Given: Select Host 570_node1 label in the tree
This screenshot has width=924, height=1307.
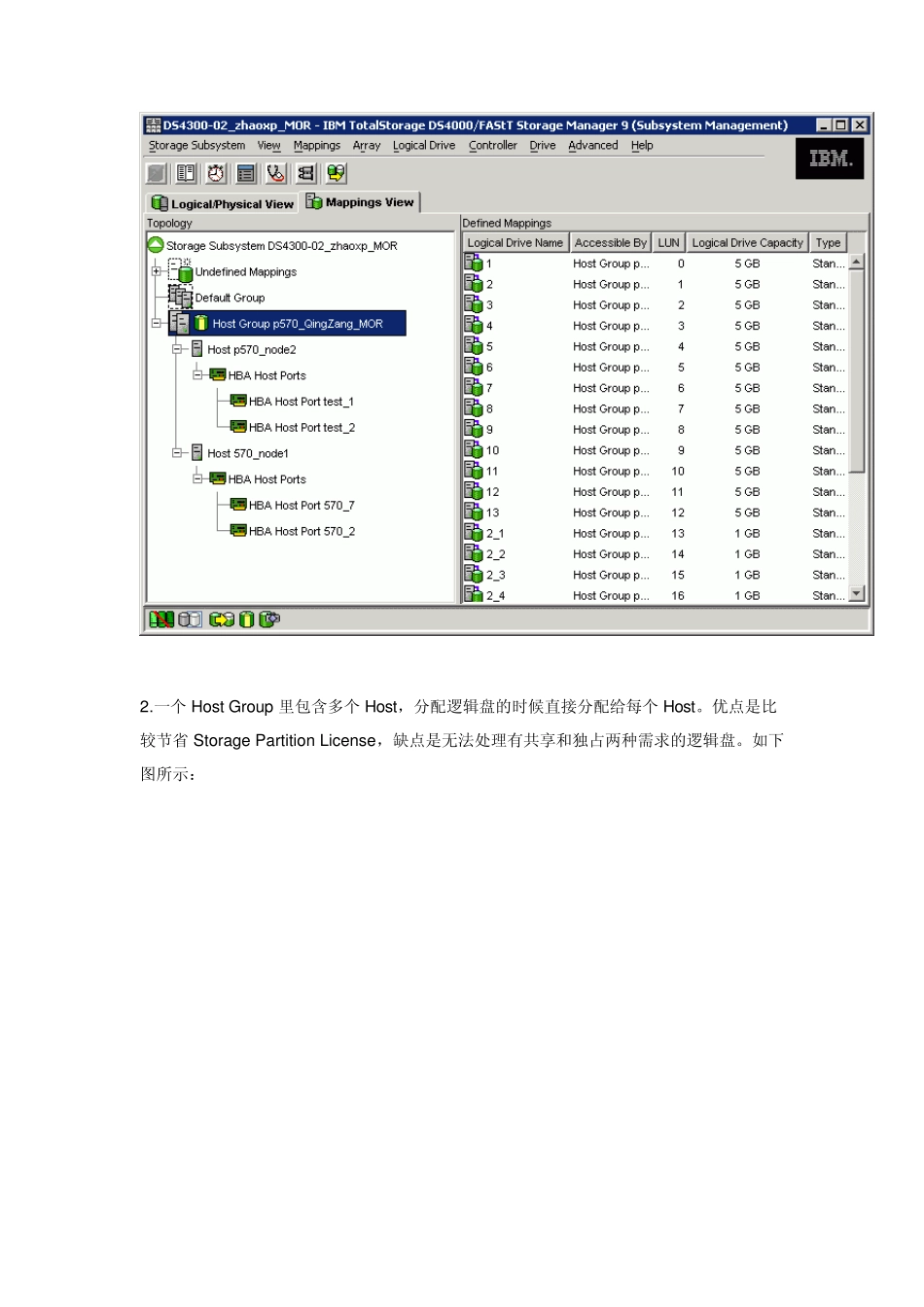Looking at the screenshot, I should 248,453.
